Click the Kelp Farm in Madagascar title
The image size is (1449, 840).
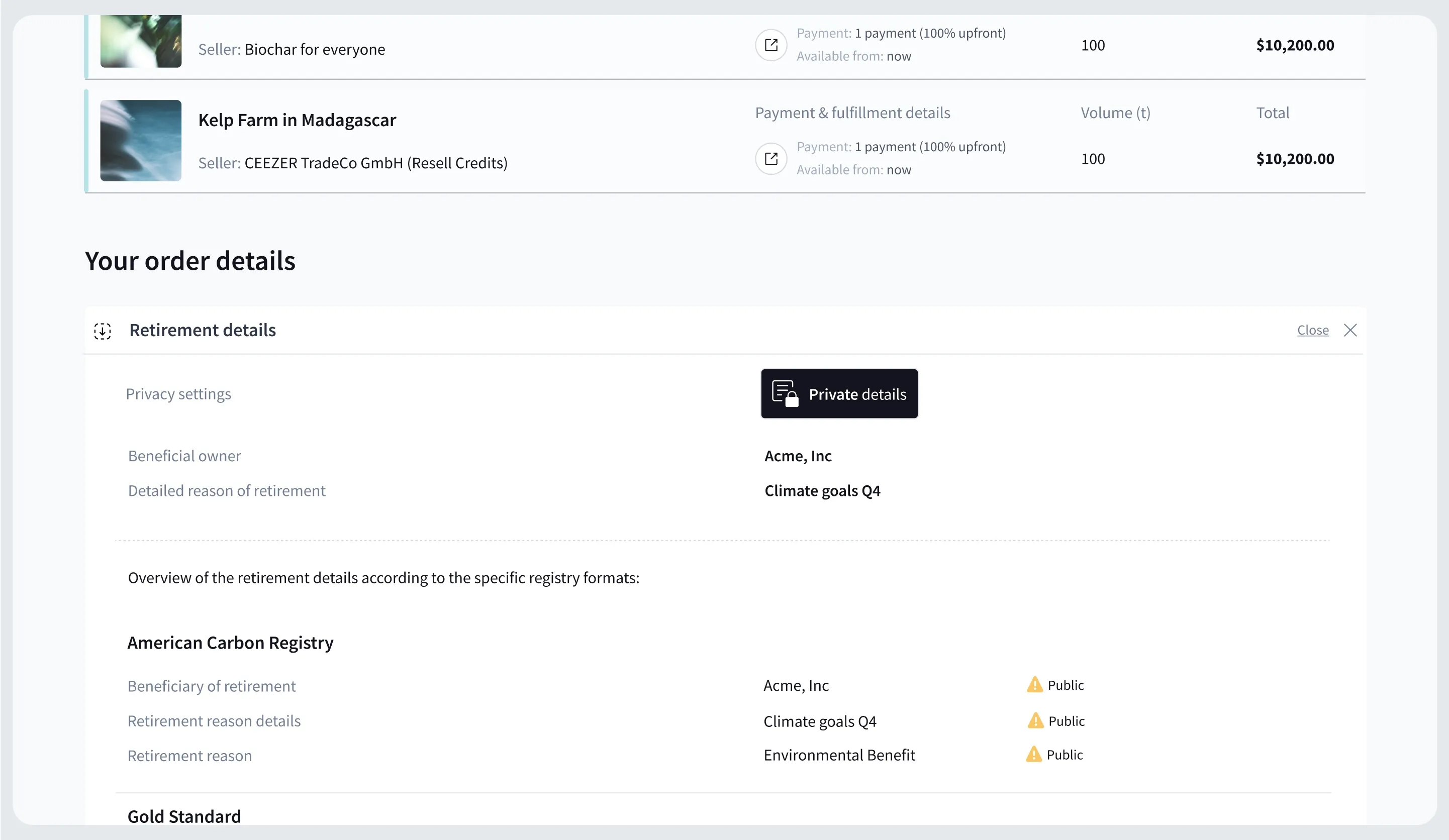point(297,120)
